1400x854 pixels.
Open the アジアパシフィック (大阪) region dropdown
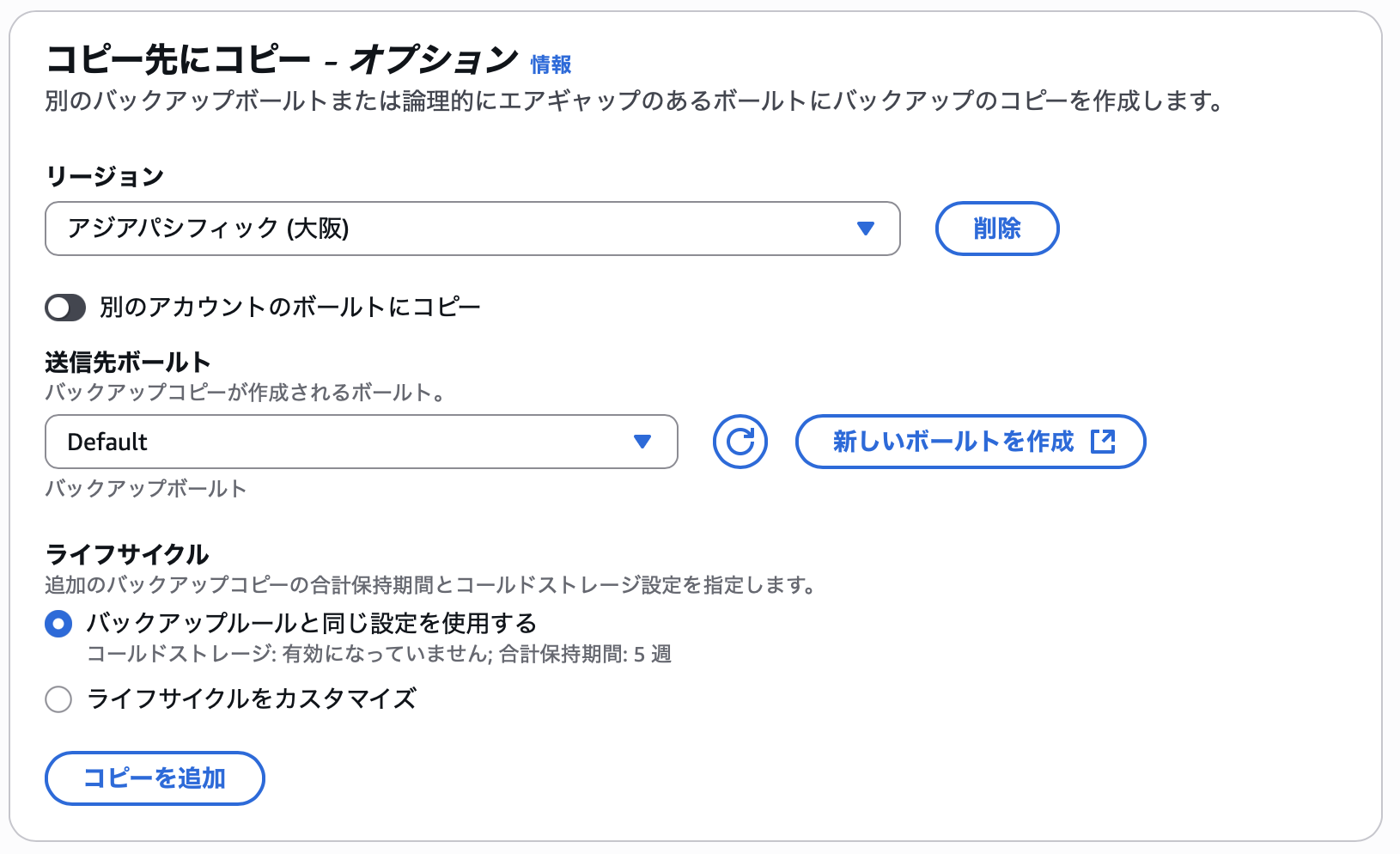[472, 229]
